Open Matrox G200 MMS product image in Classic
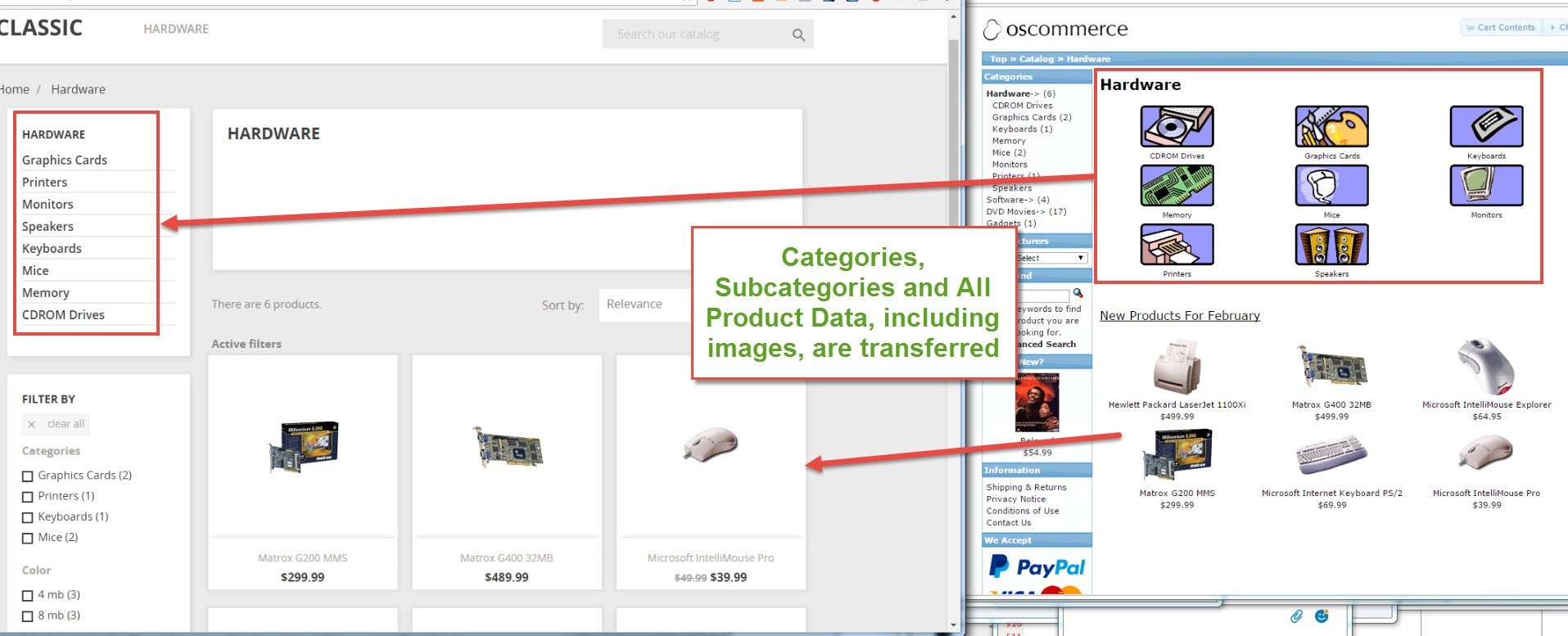Screen dimensions: 1568x636 click(x=303, y=447)
